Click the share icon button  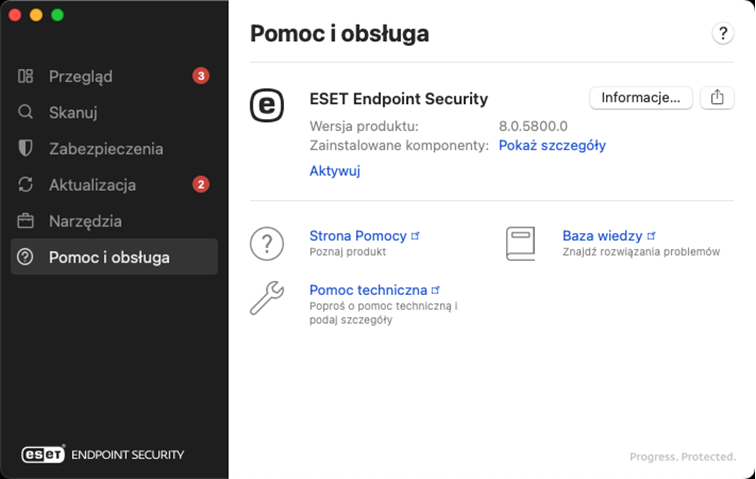(x=717, y=97)
